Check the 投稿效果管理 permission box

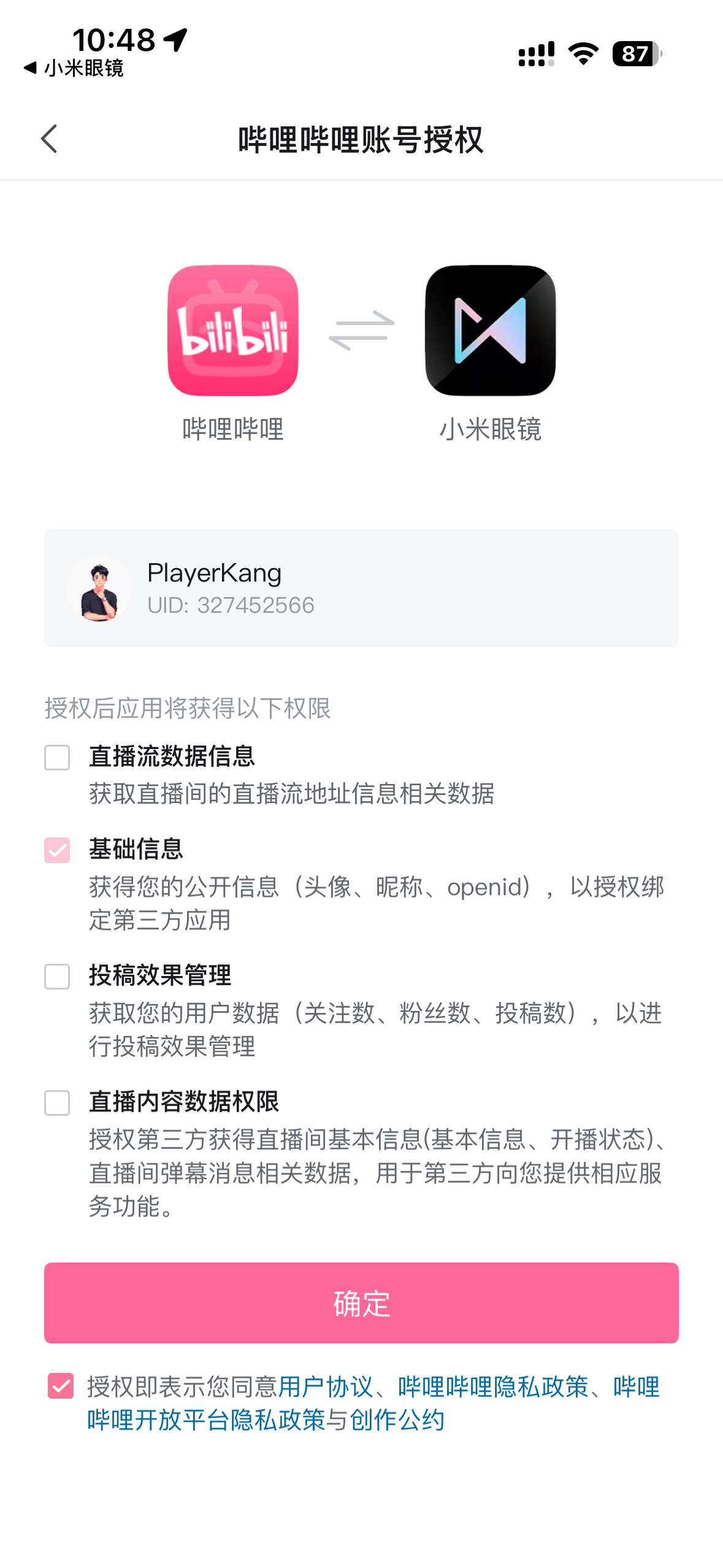57,976
